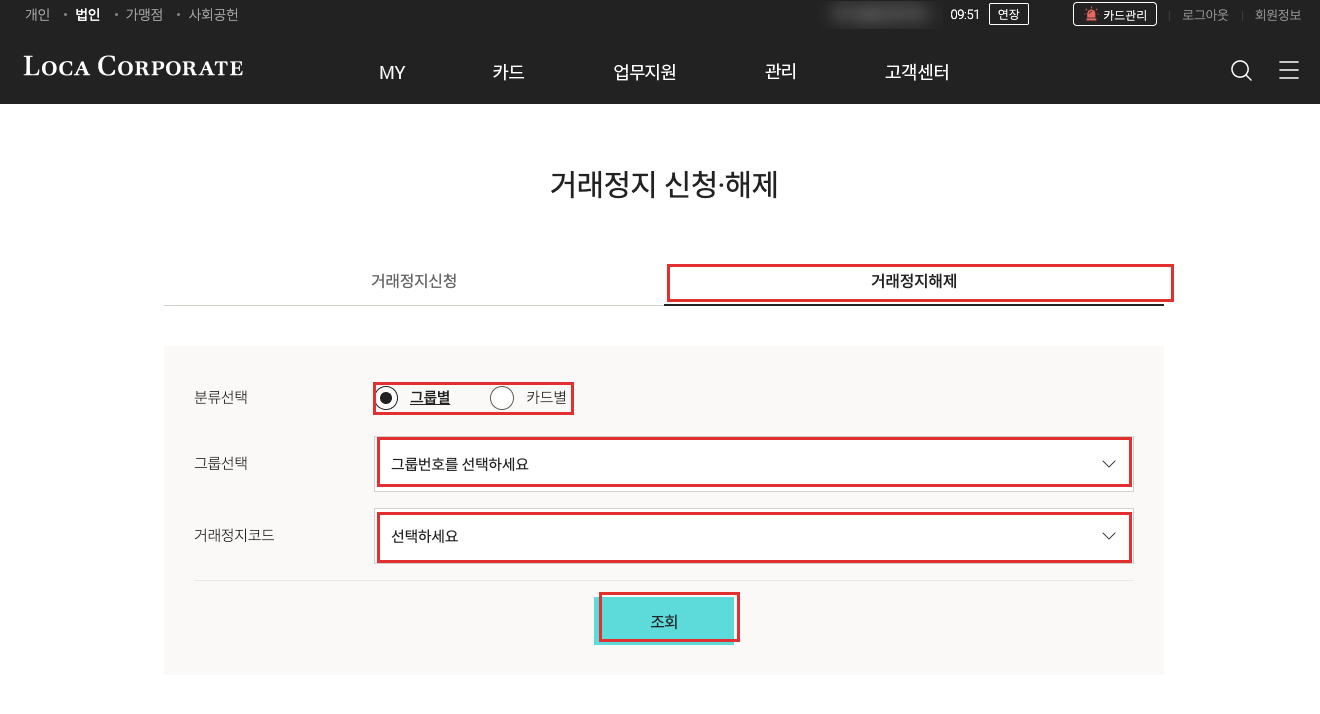This screenshot has height=714, width=1320.
Task: Open the search magnifier icon
Action: [1241, 70]
